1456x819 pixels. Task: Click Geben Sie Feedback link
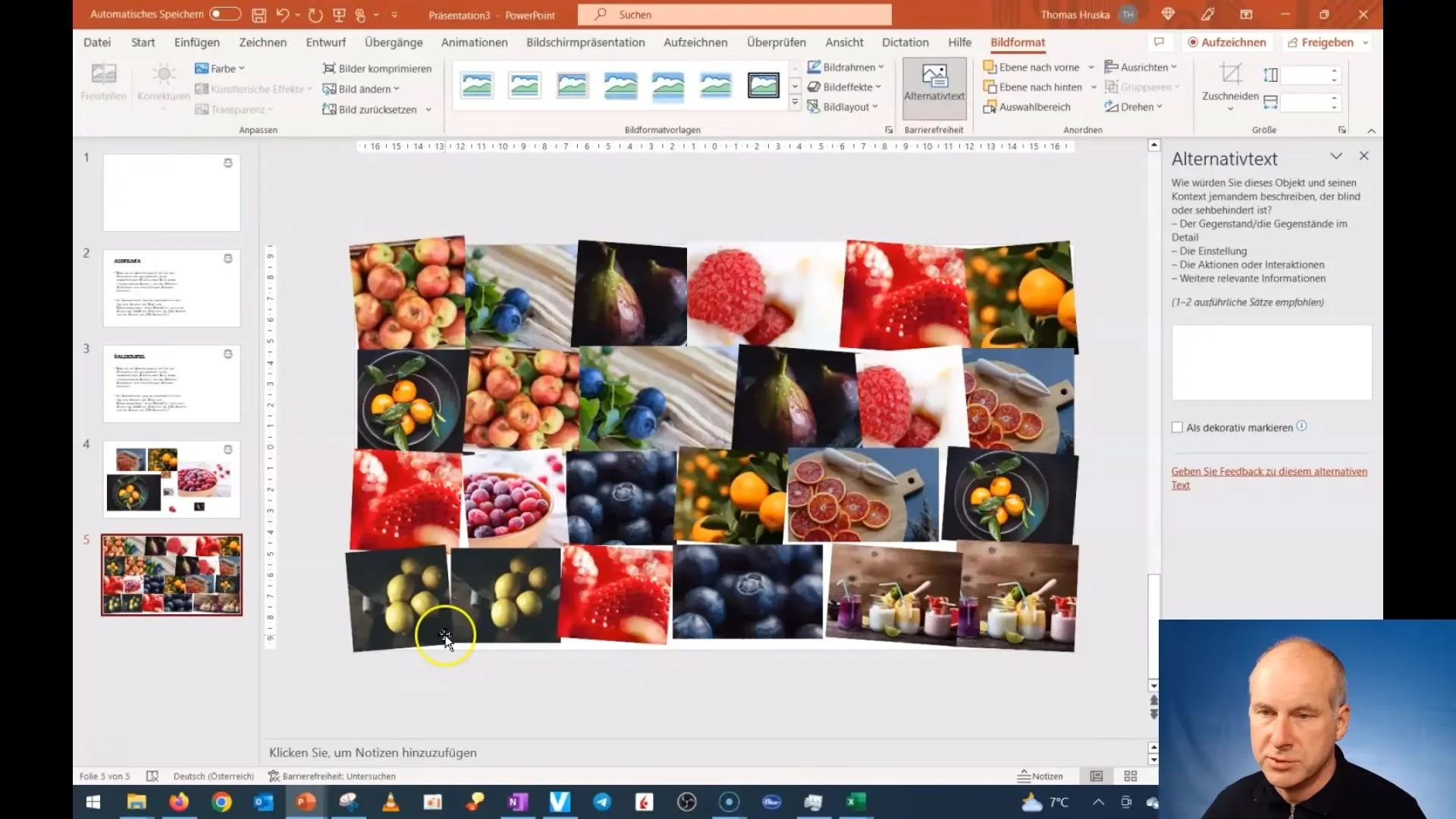[1268, 477]
